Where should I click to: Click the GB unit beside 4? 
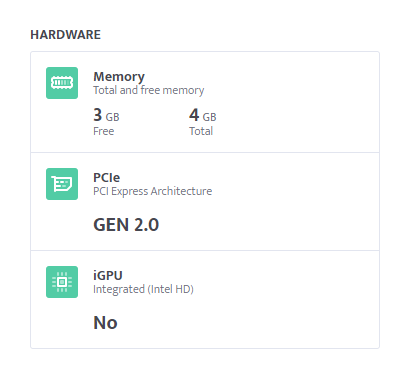click(x=209, y=117)
